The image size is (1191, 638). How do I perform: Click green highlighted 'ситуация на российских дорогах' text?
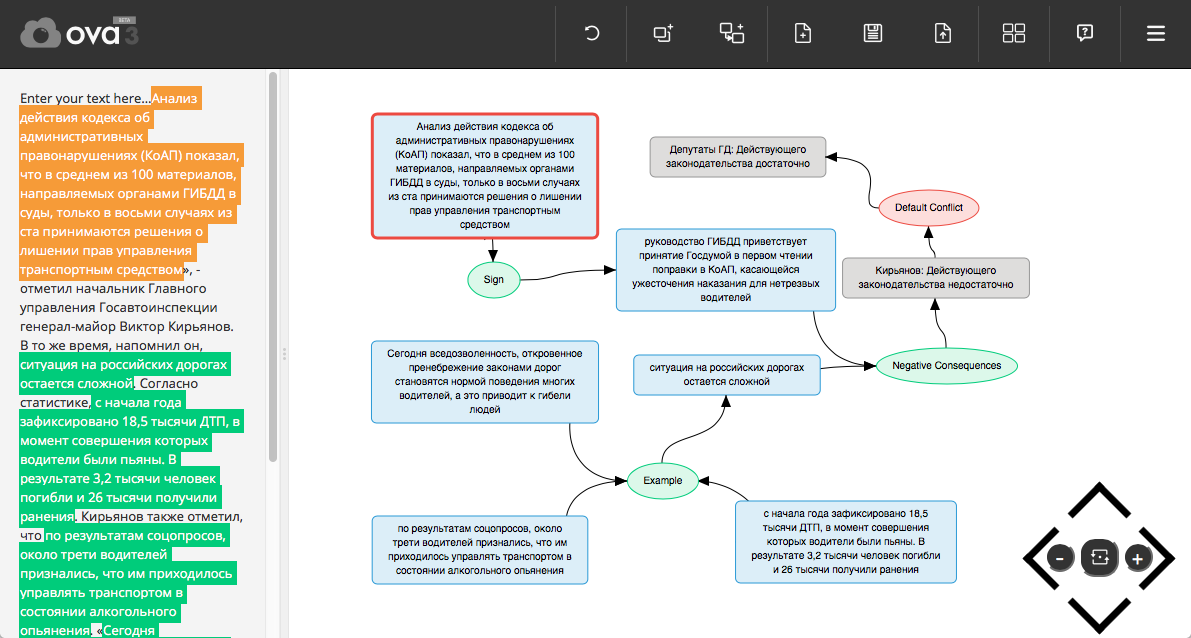(123, 374)
